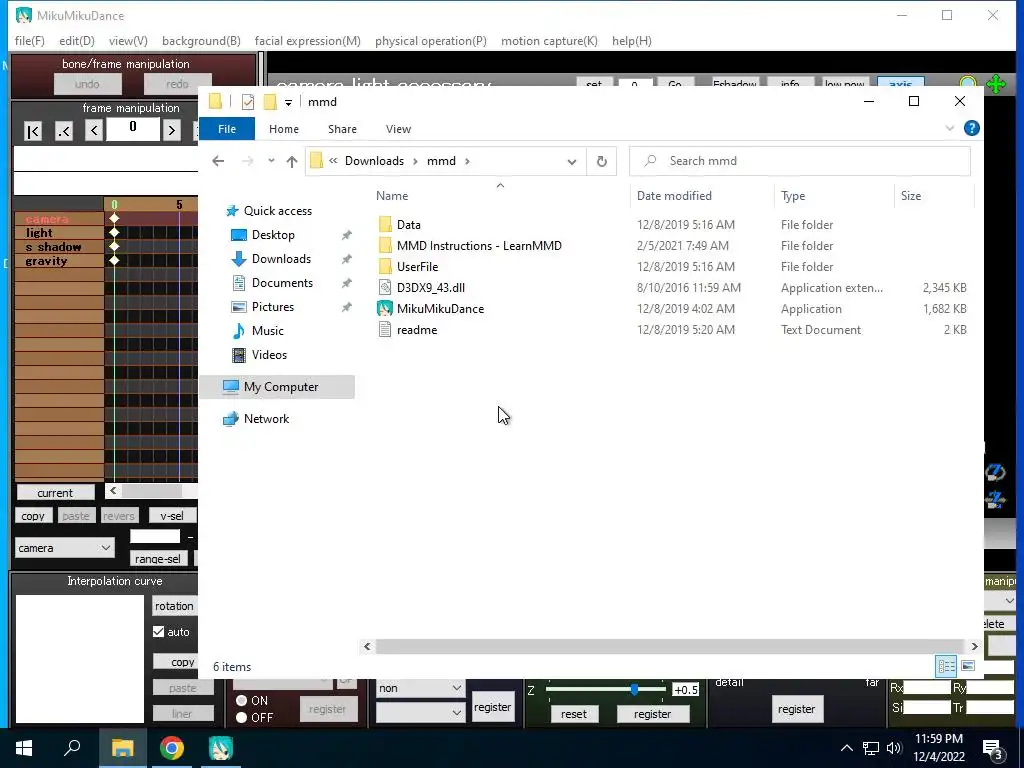The width and height of the screenshot is (1024, 768).
Task: Open physical operation(P) menu
Action: [x=430, y=41]
